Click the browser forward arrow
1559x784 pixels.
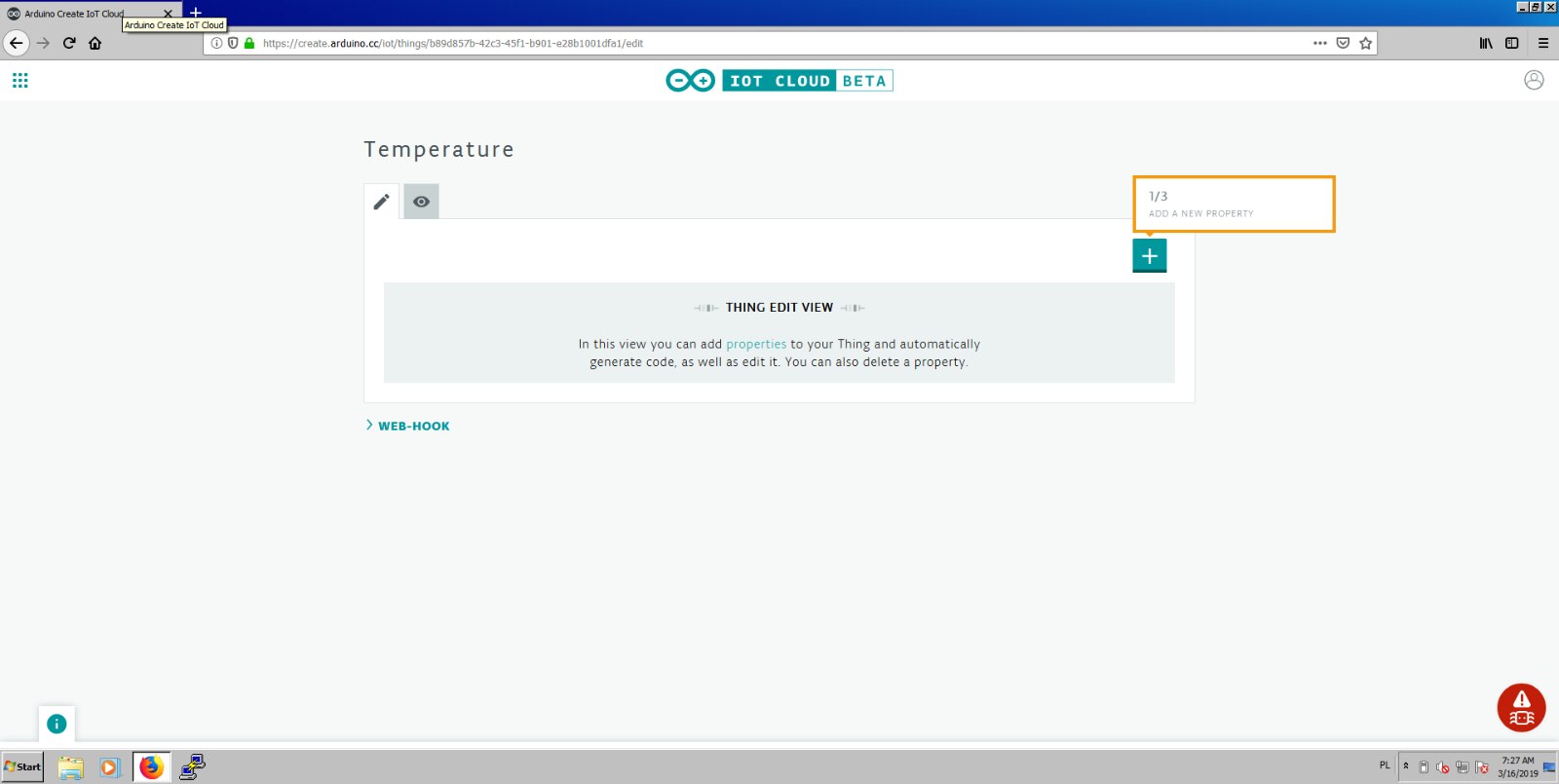pyautogui.click(x=43, y=43)
